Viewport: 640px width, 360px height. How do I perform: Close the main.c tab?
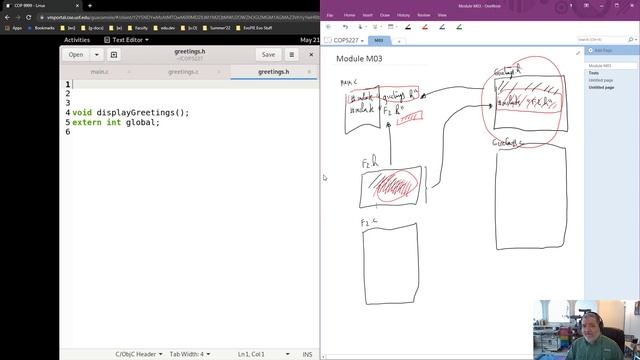pyautogui.click(x=129, y=72)
